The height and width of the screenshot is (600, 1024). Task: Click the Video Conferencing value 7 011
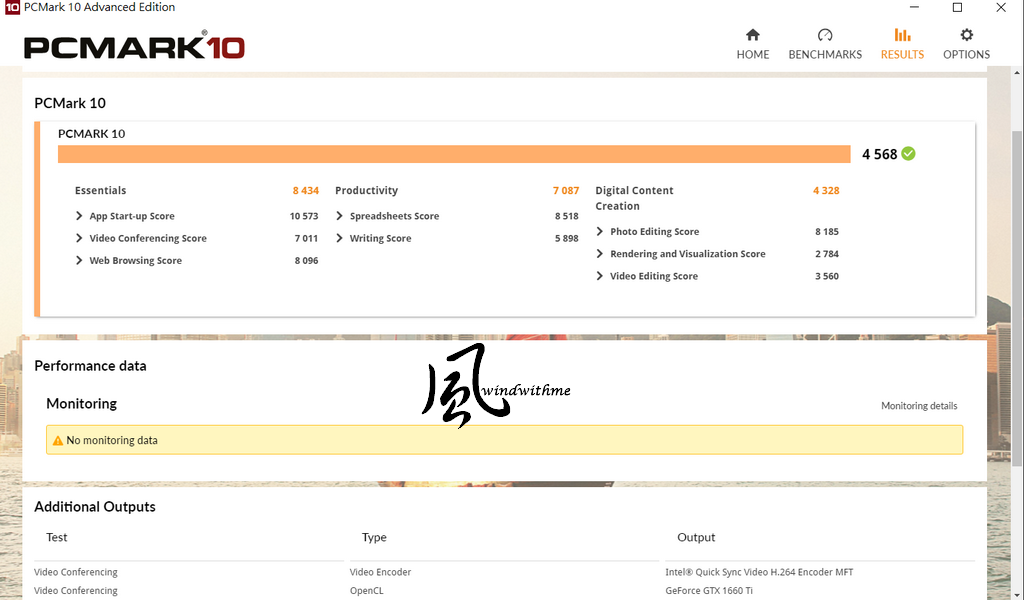click(306, 238)
